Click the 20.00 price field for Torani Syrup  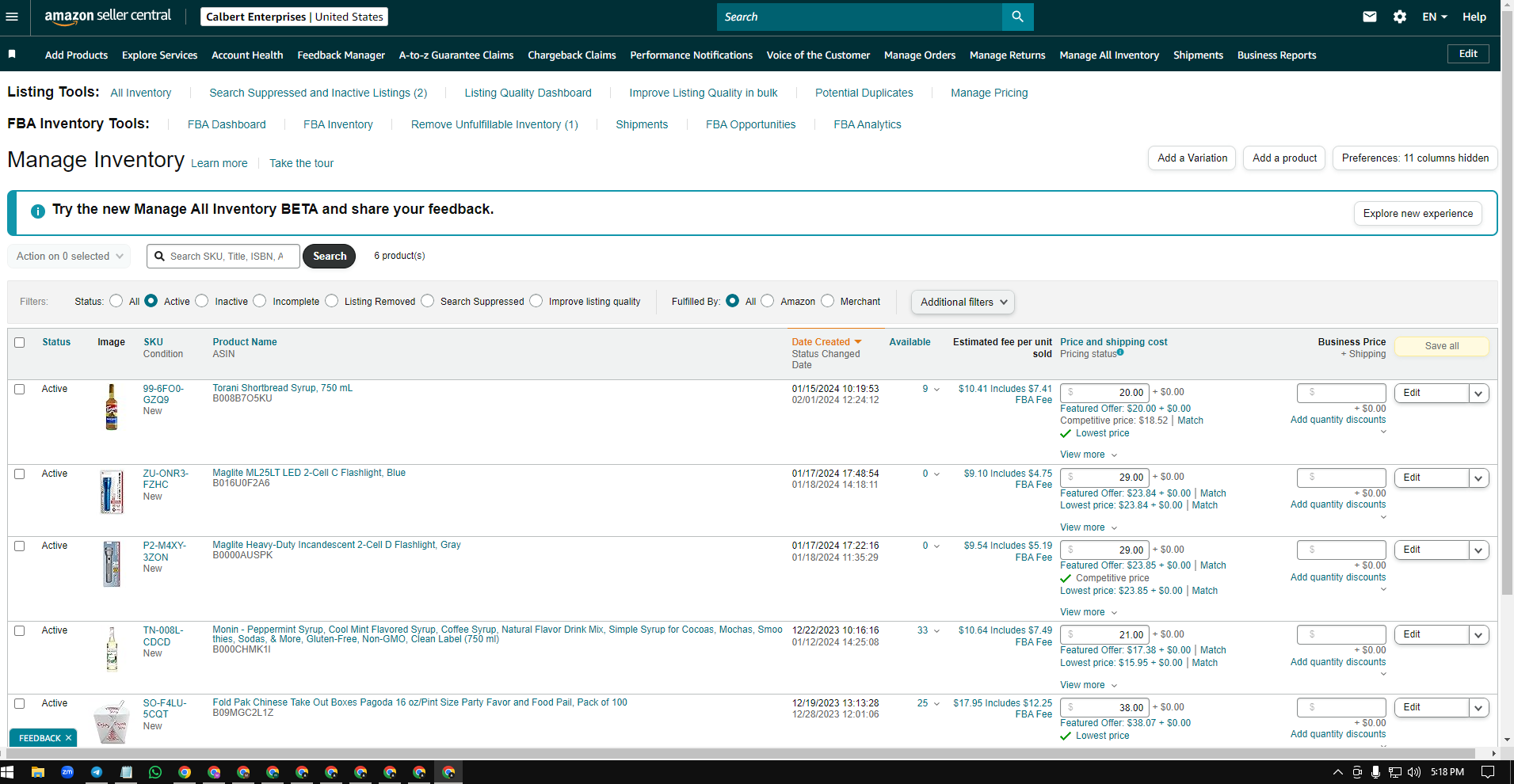[x=1104, y=393]
